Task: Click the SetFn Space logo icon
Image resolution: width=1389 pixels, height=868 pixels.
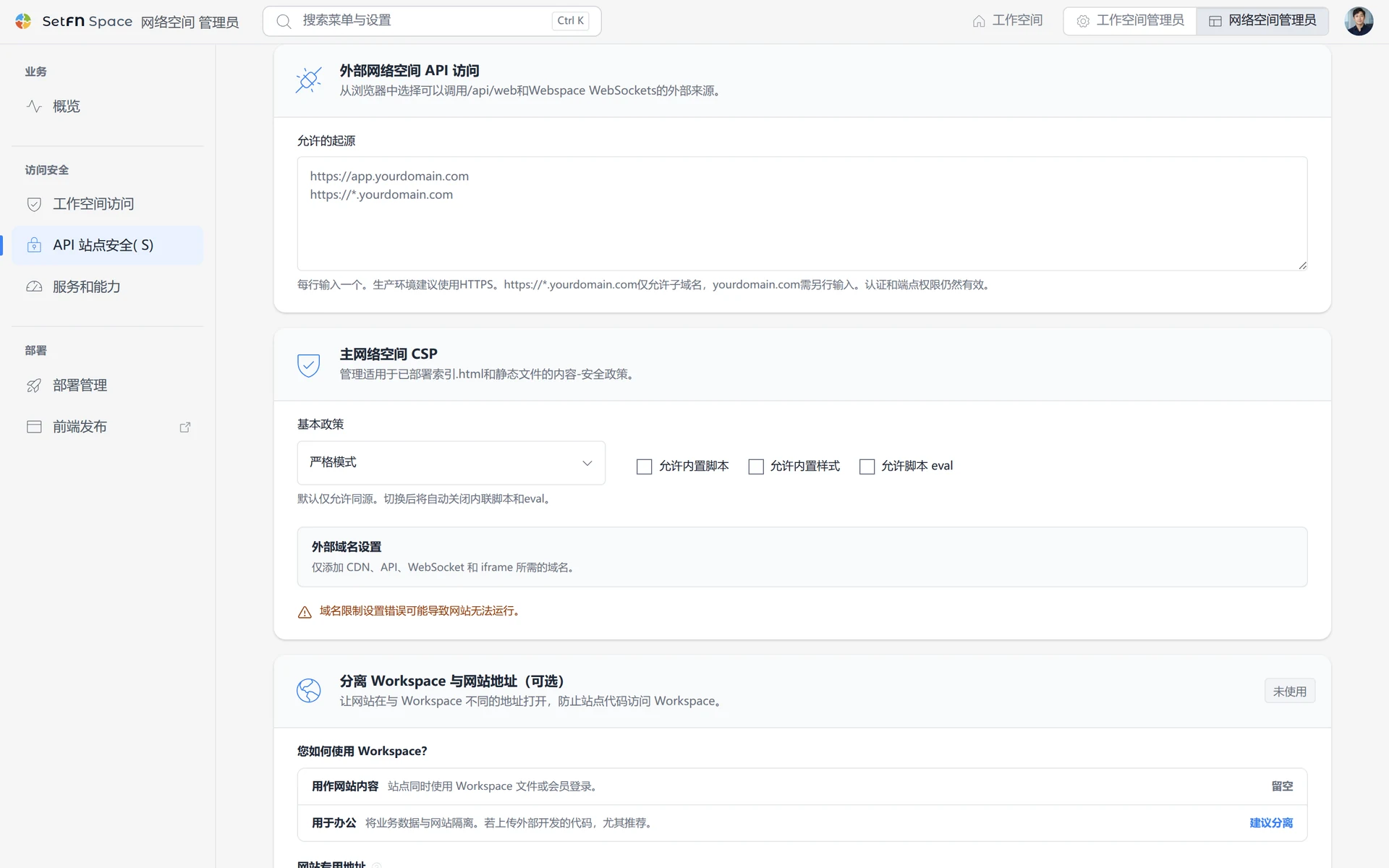Action: [23, 21]
